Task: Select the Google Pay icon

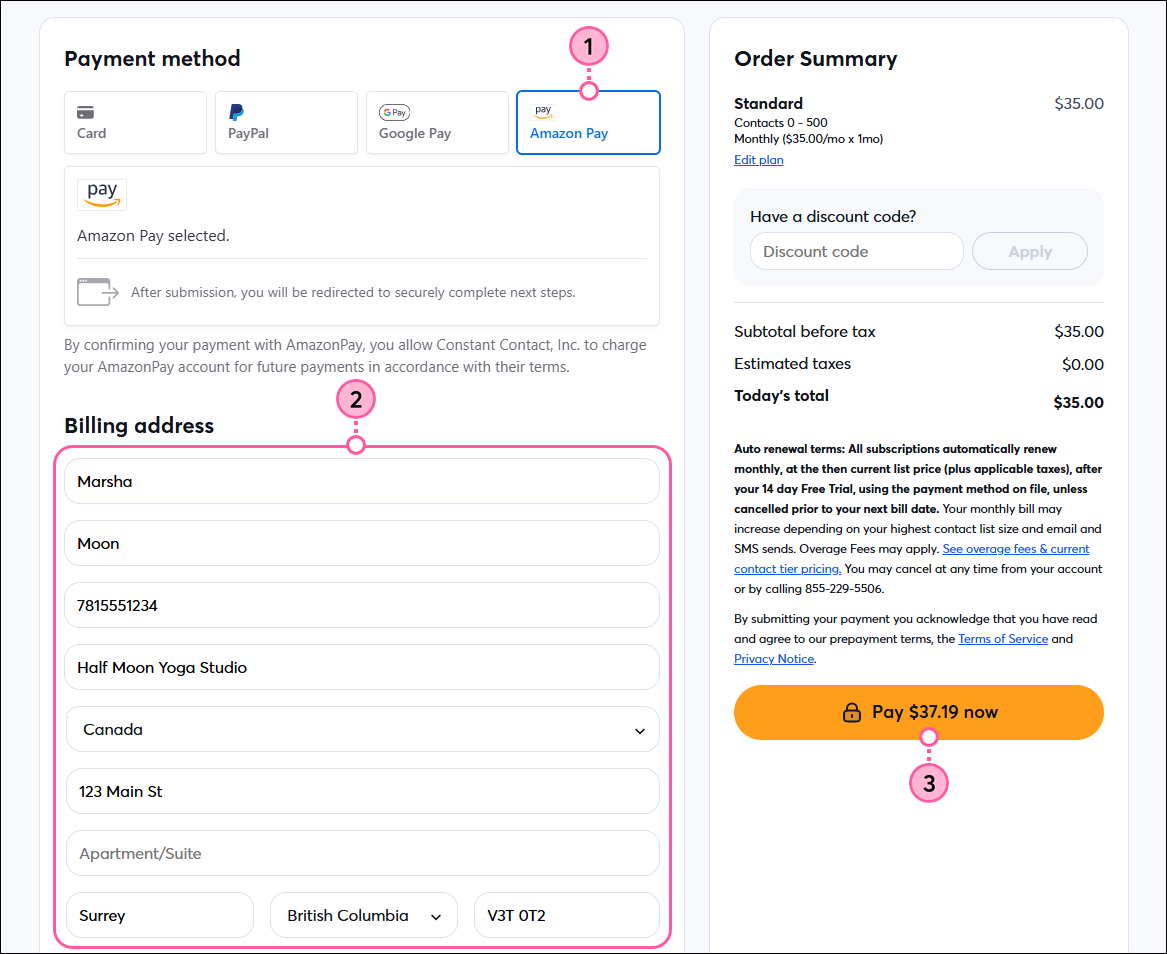Action: point(394,112)
